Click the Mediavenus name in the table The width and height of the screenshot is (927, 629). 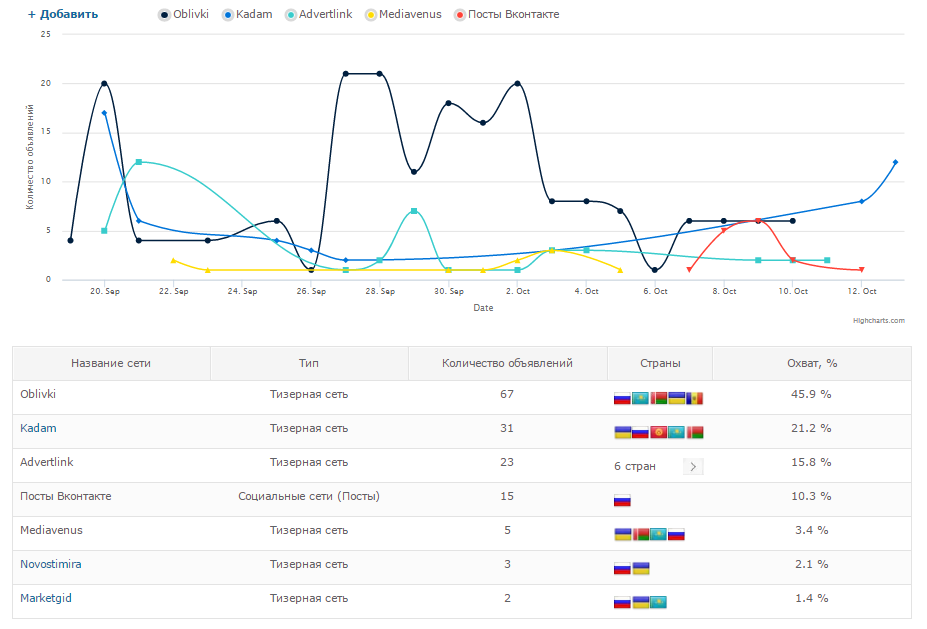point(51,530)
